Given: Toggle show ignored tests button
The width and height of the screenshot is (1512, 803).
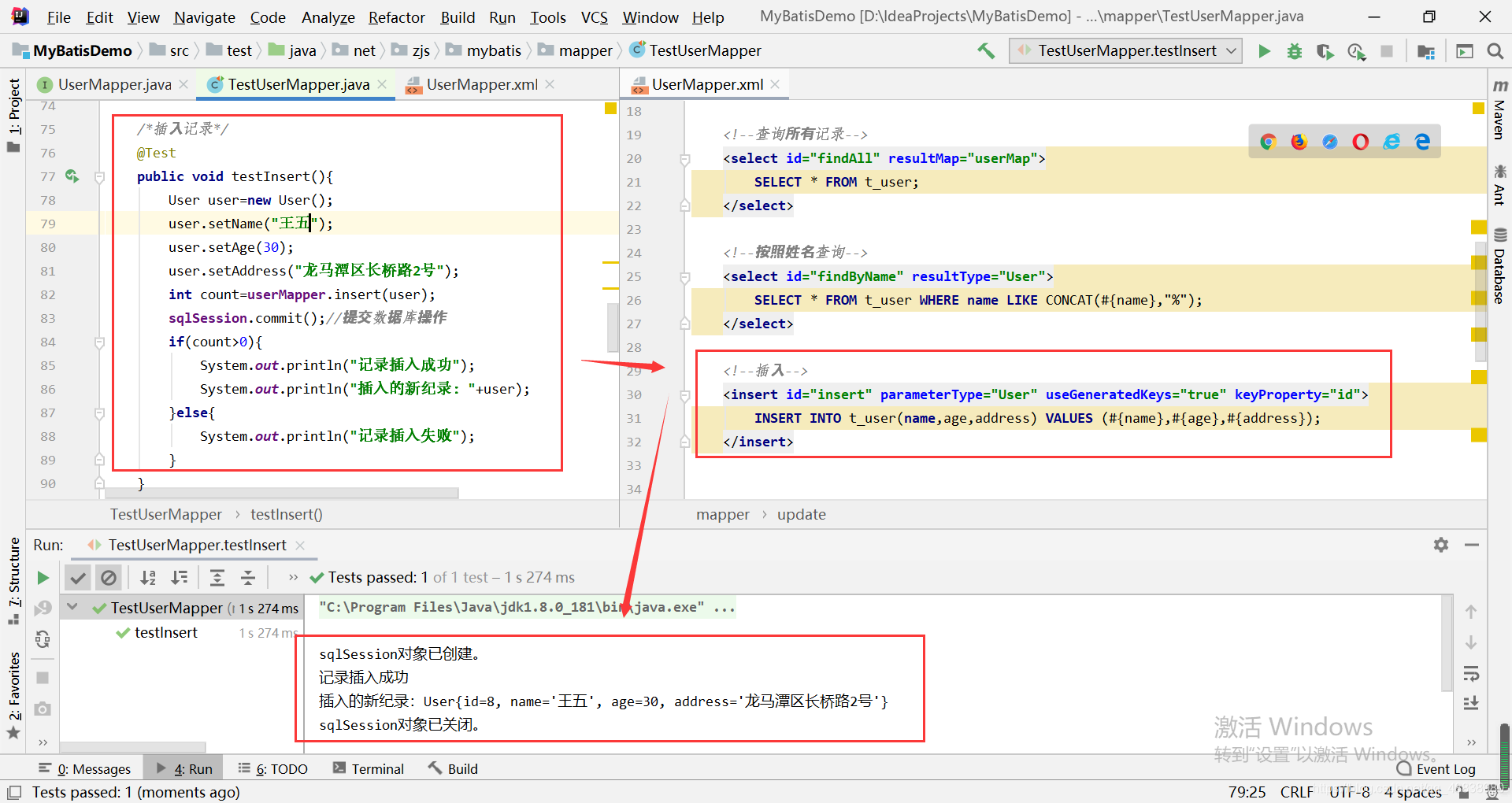Looking at the screenshot, I should click(109, 578).
